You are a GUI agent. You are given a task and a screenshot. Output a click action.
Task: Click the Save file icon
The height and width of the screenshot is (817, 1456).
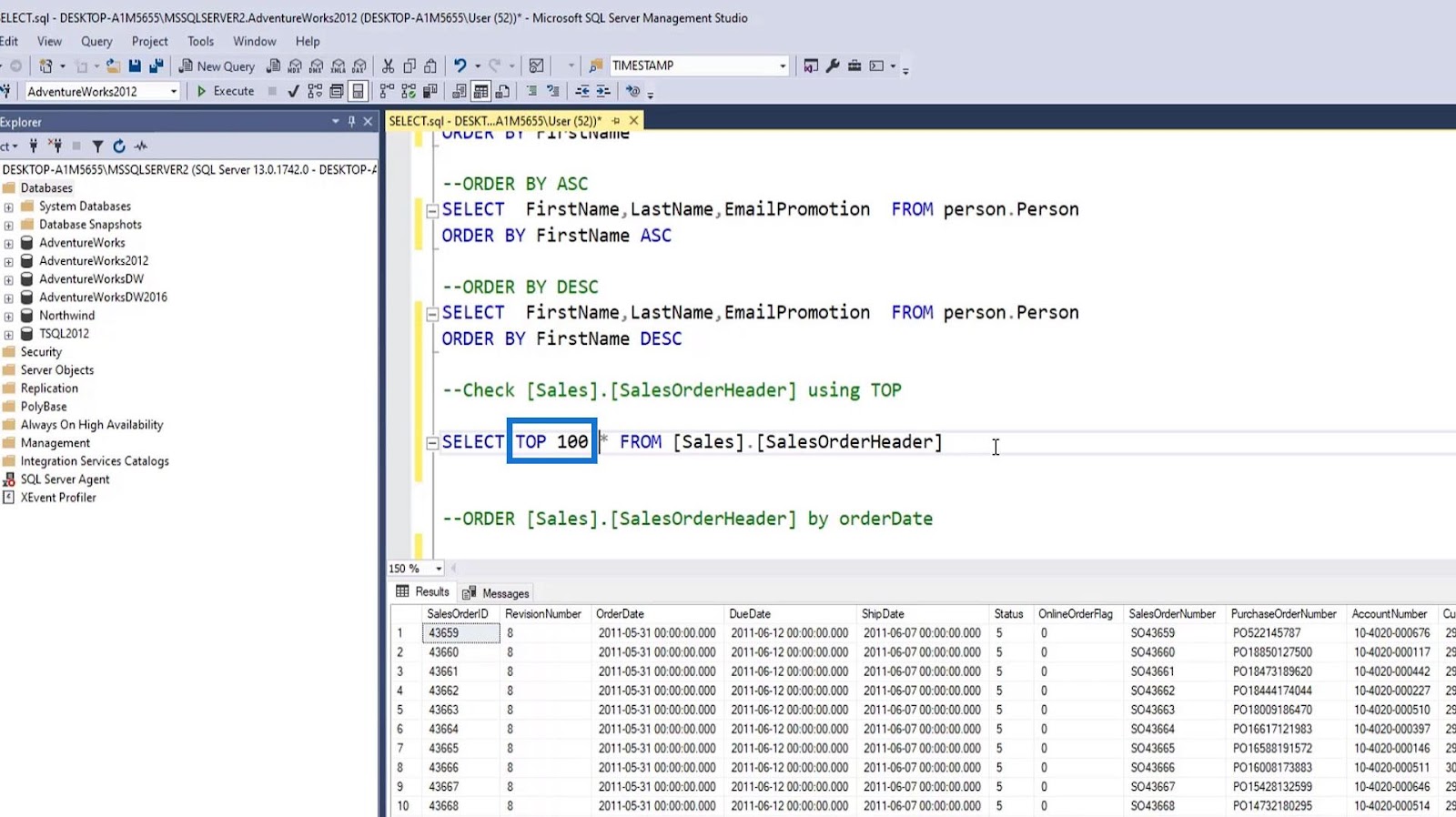pyautogui.click(x=135, y=66)
